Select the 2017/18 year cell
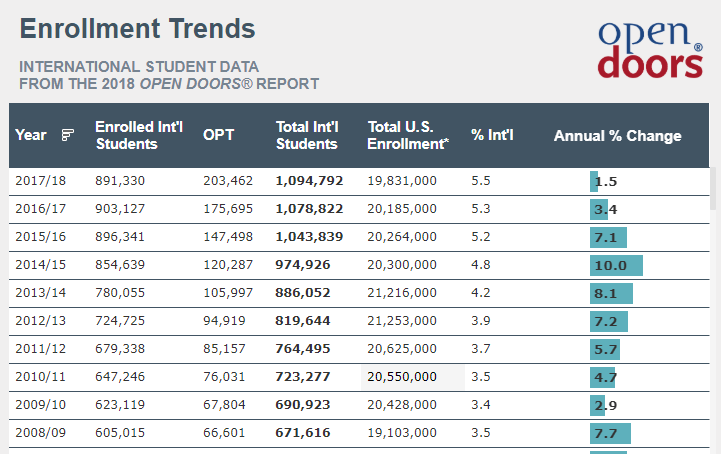Image resolution: width=721 pixels, height=454 pixels. tap(41, 181)
